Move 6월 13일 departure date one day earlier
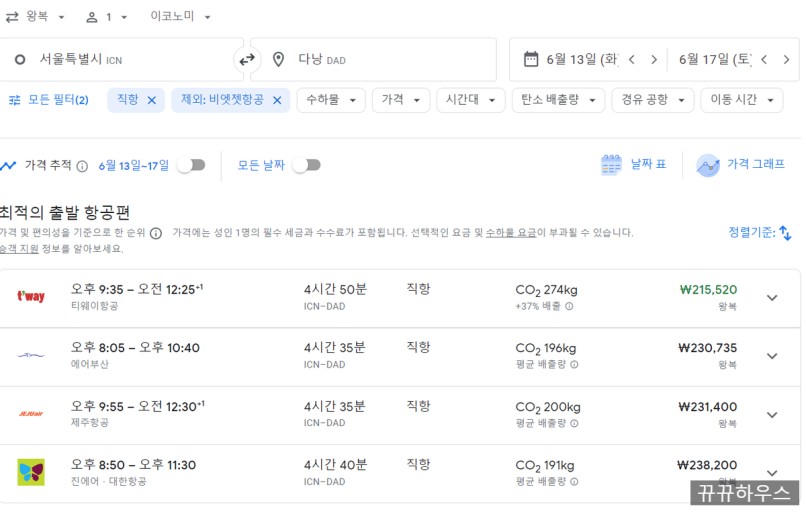This screenshot has height=512, width=806. (632, 60)
